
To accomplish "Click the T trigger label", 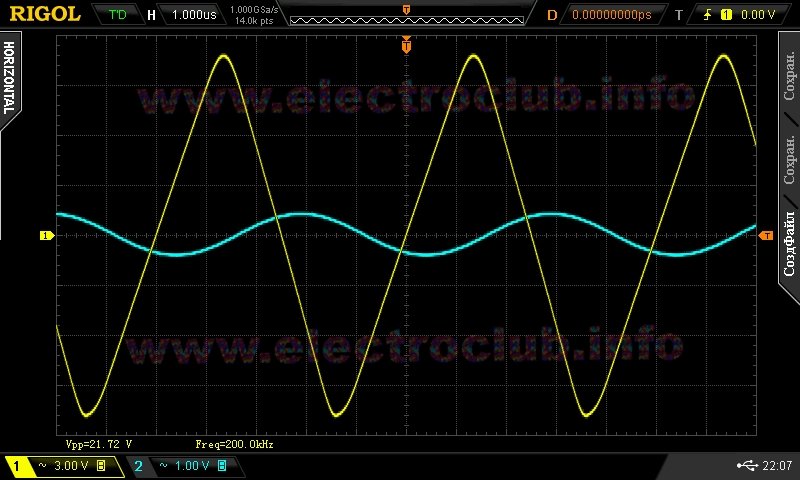I will tap(679, 15).
